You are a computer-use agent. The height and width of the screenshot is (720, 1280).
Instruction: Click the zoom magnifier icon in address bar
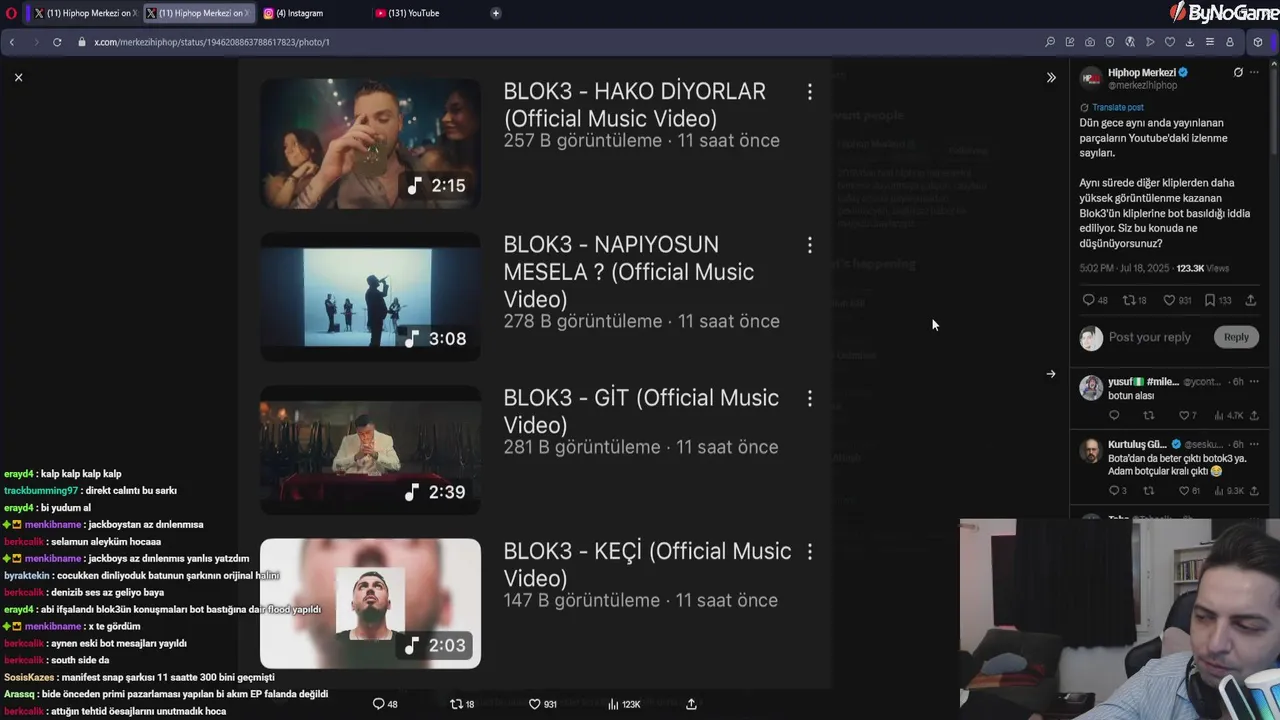click(1050, 42)
